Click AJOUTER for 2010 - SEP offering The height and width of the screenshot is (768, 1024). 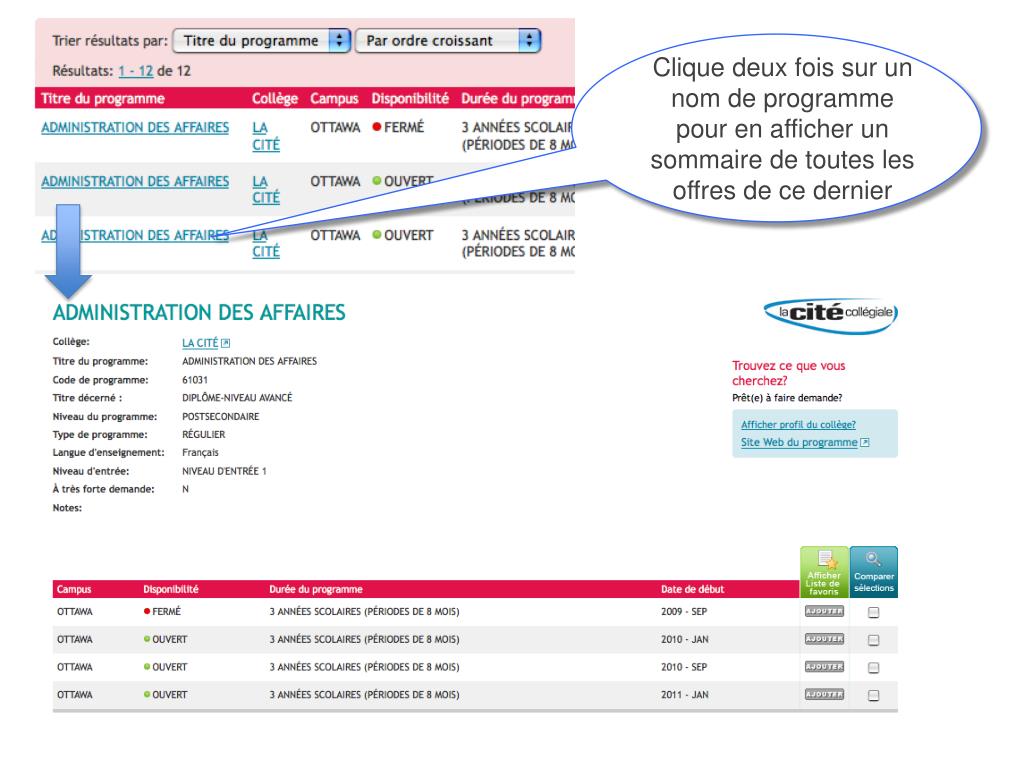[824, 667]
